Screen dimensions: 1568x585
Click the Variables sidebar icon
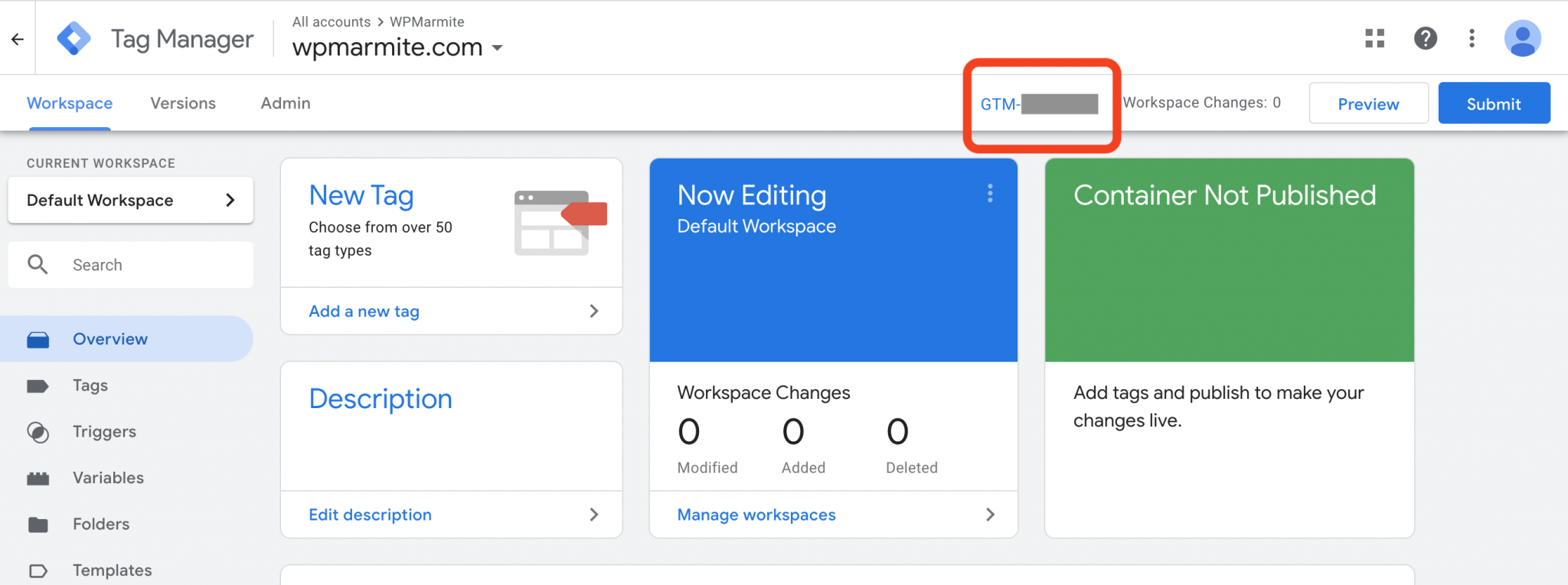point(38,479)
